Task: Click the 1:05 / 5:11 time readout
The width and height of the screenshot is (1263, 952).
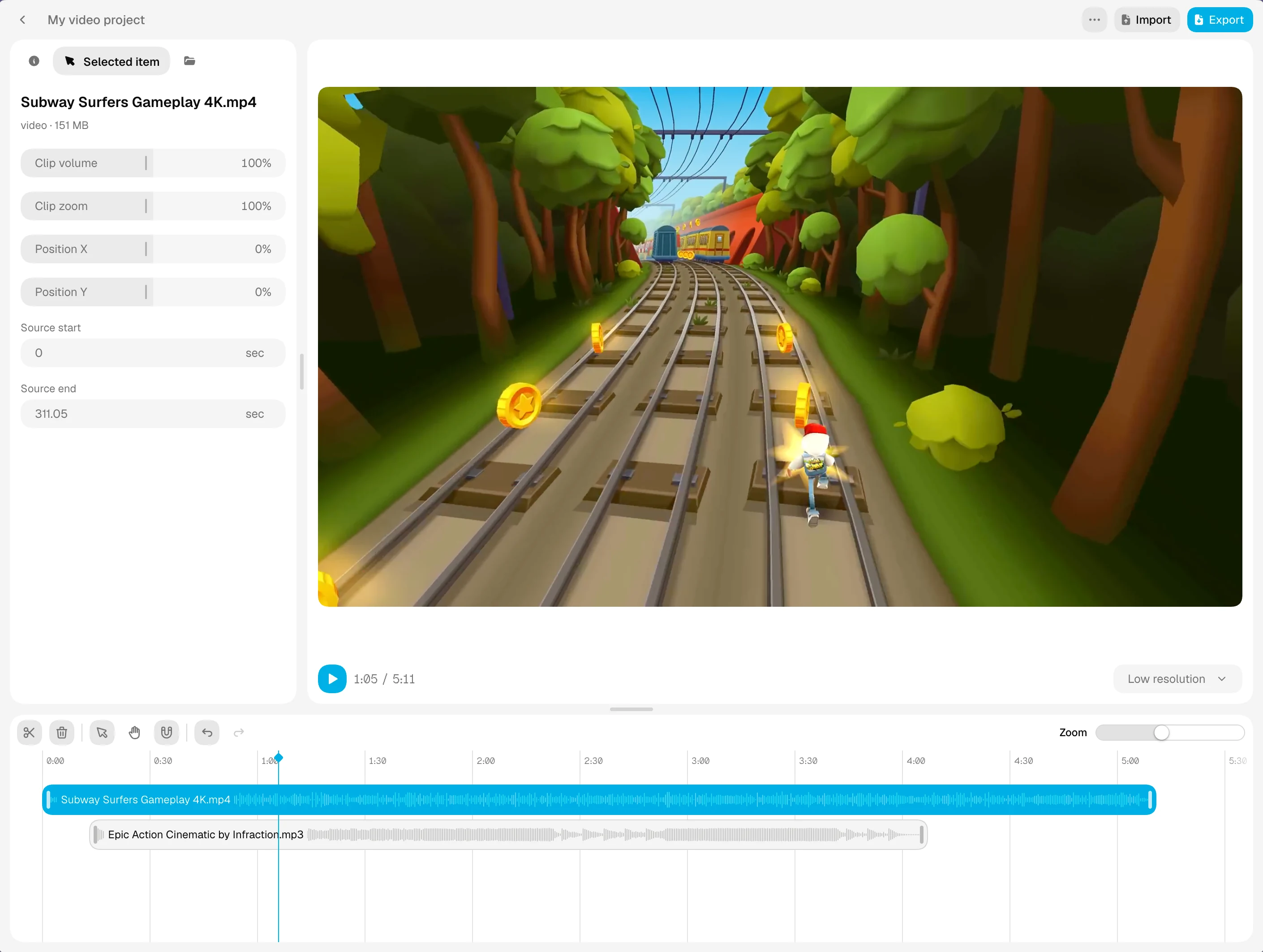Action: pyautogui.click(x=384, y=679)
